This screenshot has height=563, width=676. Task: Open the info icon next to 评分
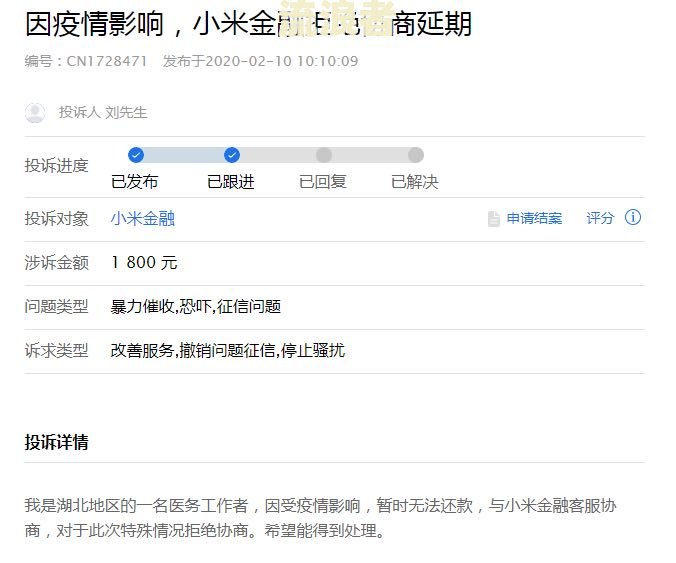point(633,217)
